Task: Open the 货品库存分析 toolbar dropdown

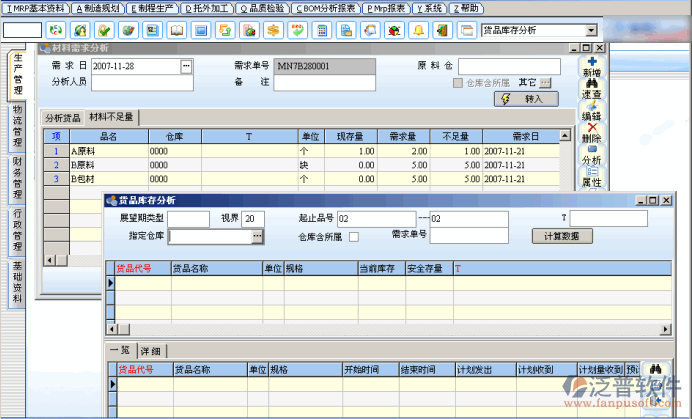Action: pos(593,30)
